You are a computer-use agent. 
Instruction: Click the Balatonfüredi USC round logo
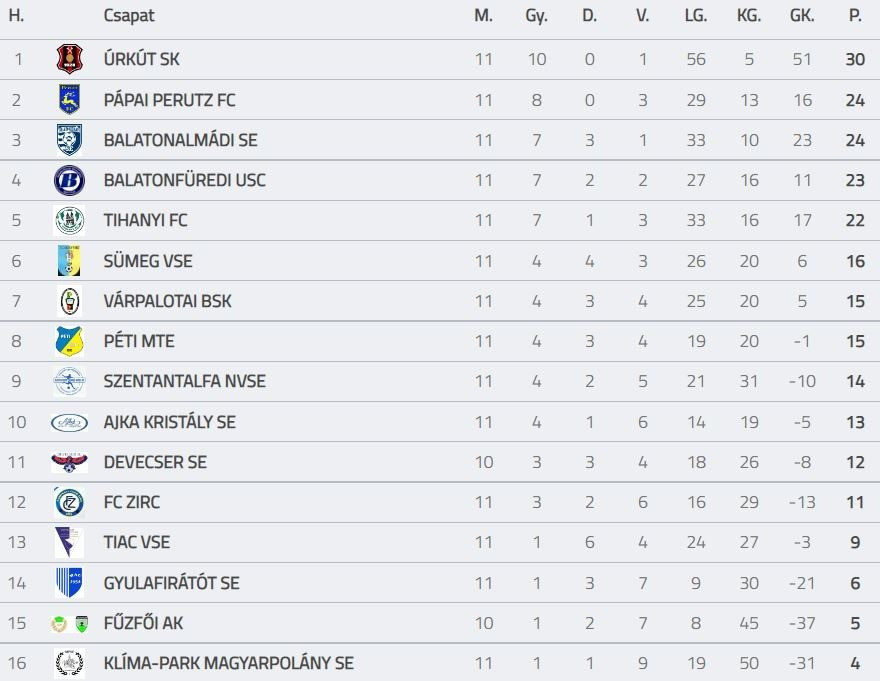coord(69,181)
